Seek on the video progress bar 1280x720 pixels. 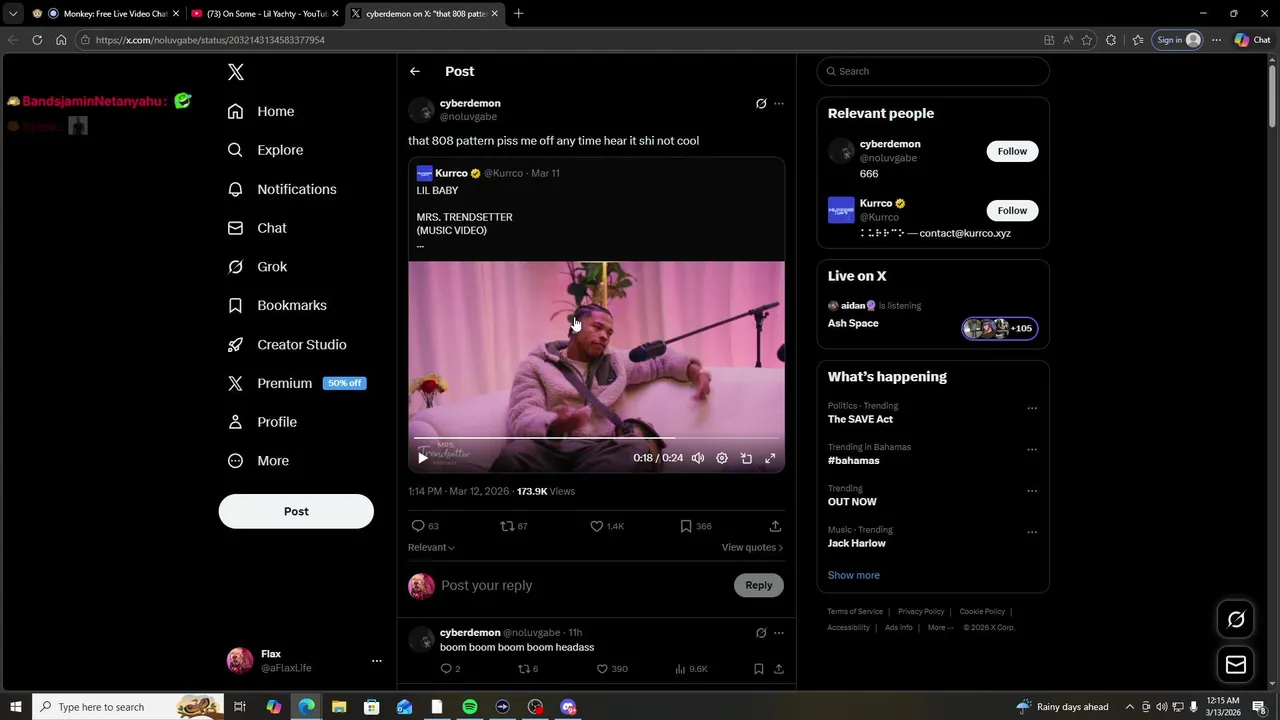click(x=596, y=438)
